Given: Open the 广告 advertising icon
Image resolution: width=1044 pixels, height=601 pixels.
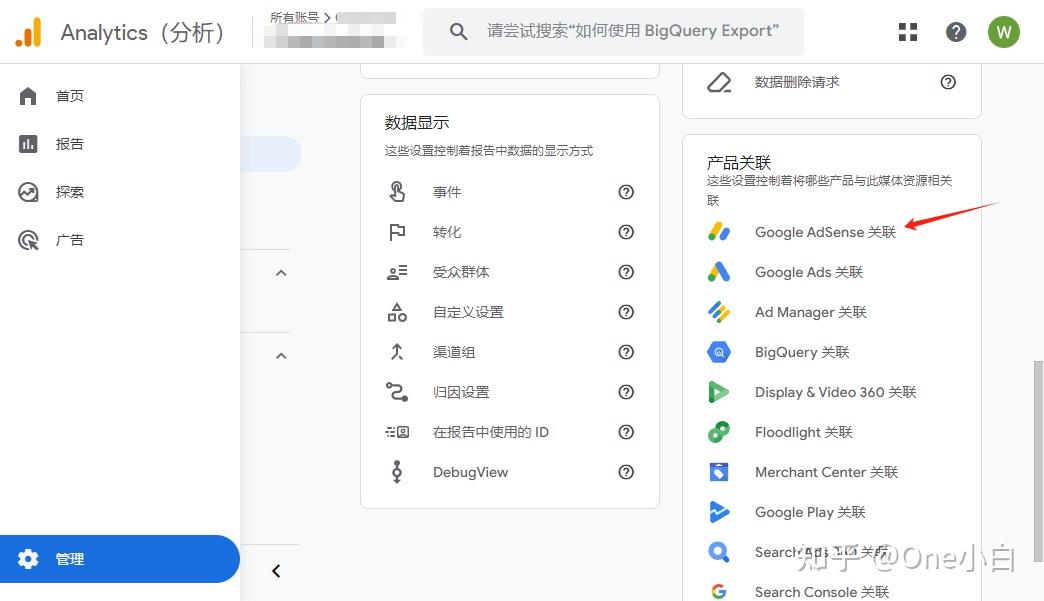Looking at the screenshot, I should pos(28,239).
